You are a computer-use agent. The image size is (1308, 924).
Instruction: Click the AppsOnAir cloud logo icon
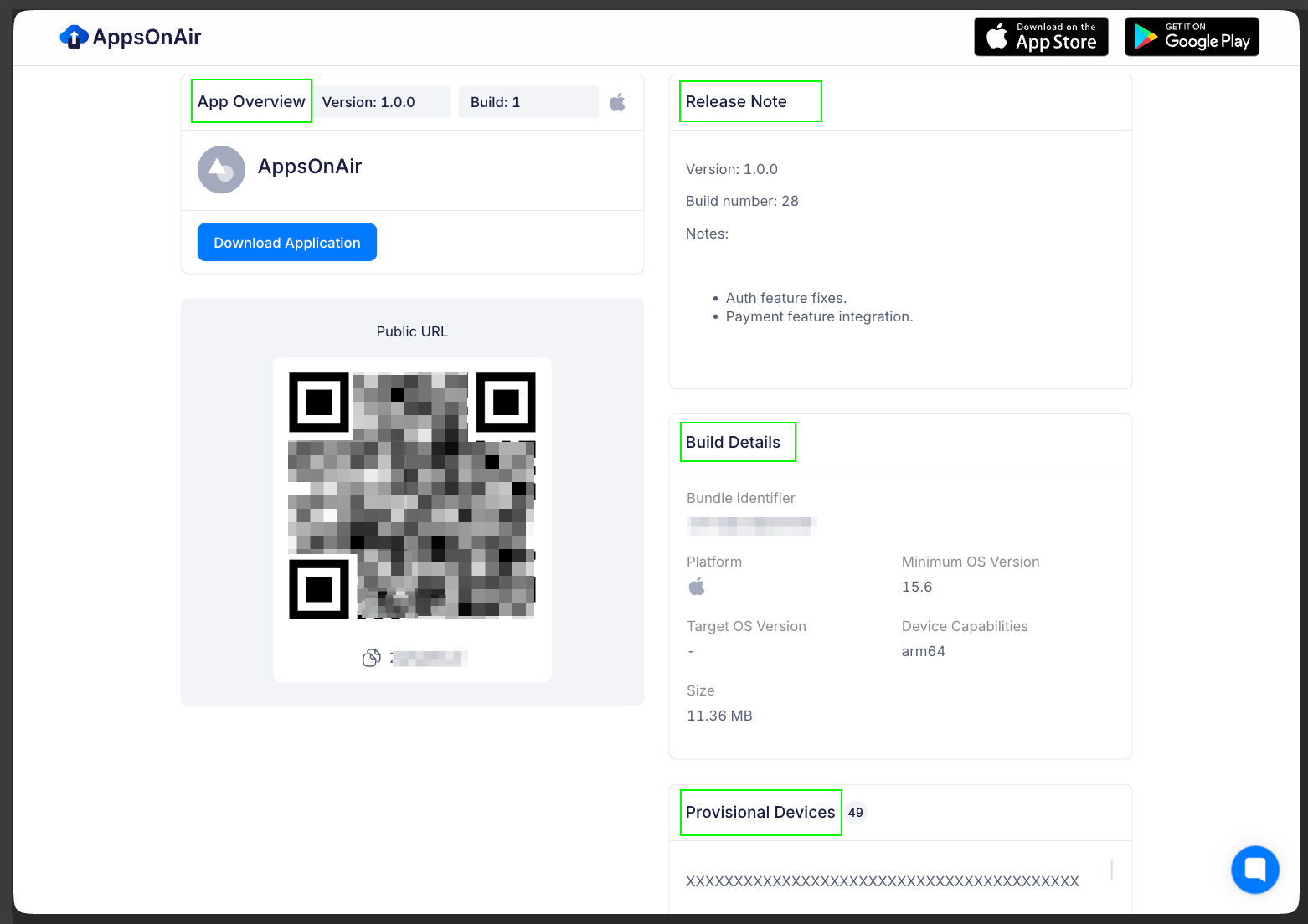click(x=74, y=37)
